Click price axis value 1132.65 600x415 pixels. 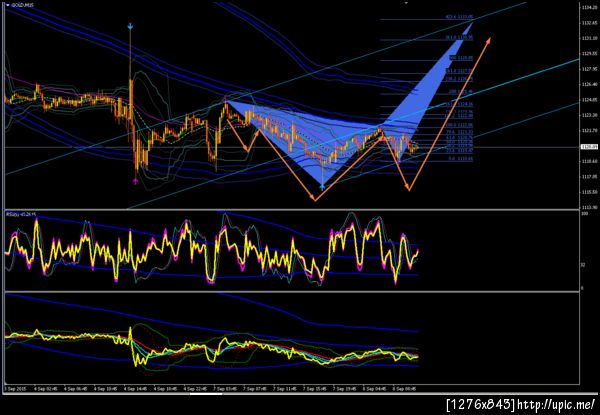(x=589, y=23)
